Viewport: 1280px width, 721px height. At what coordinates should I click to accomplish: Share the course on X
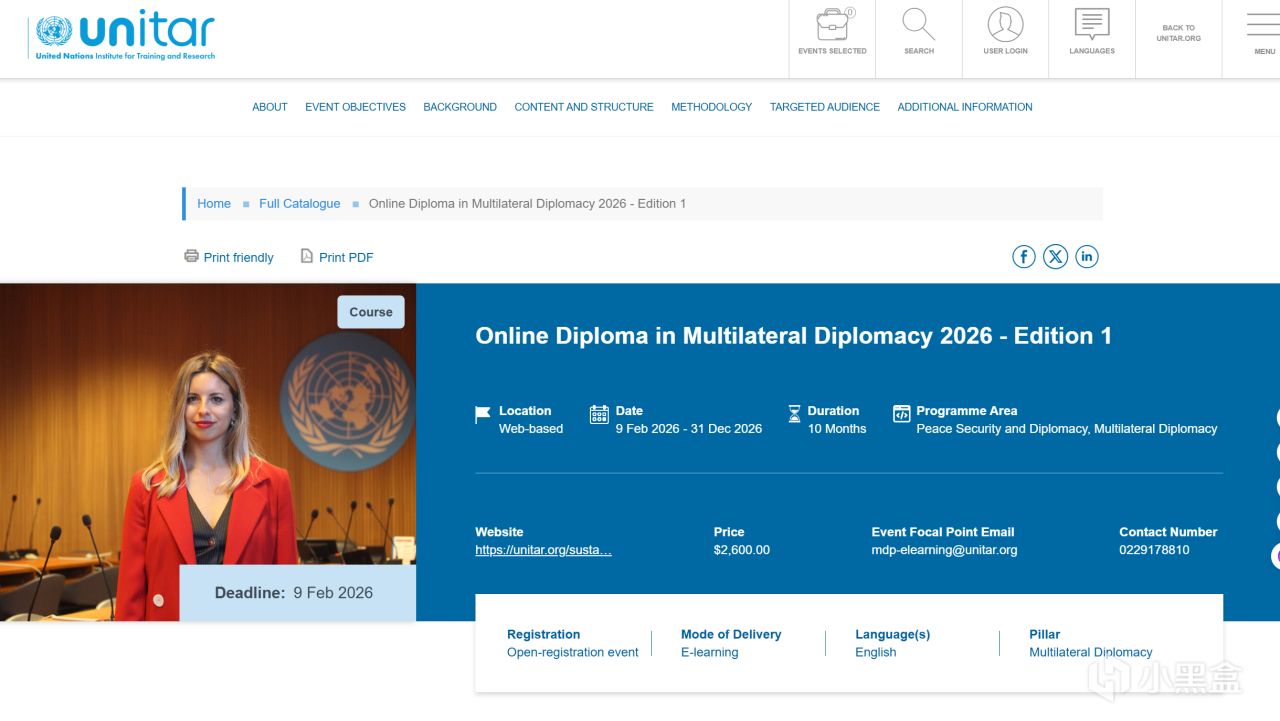1055,257
